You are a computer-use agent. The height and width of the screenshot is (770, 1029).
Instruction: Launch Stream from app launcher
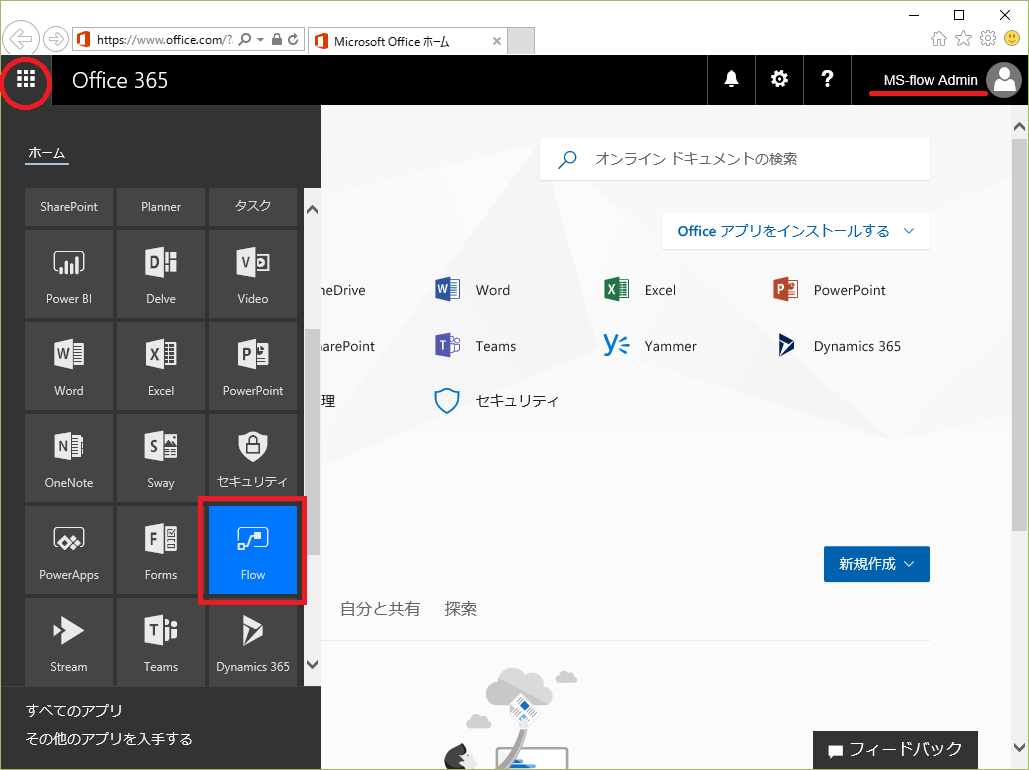pyautogui.click(x=69, y=641)
